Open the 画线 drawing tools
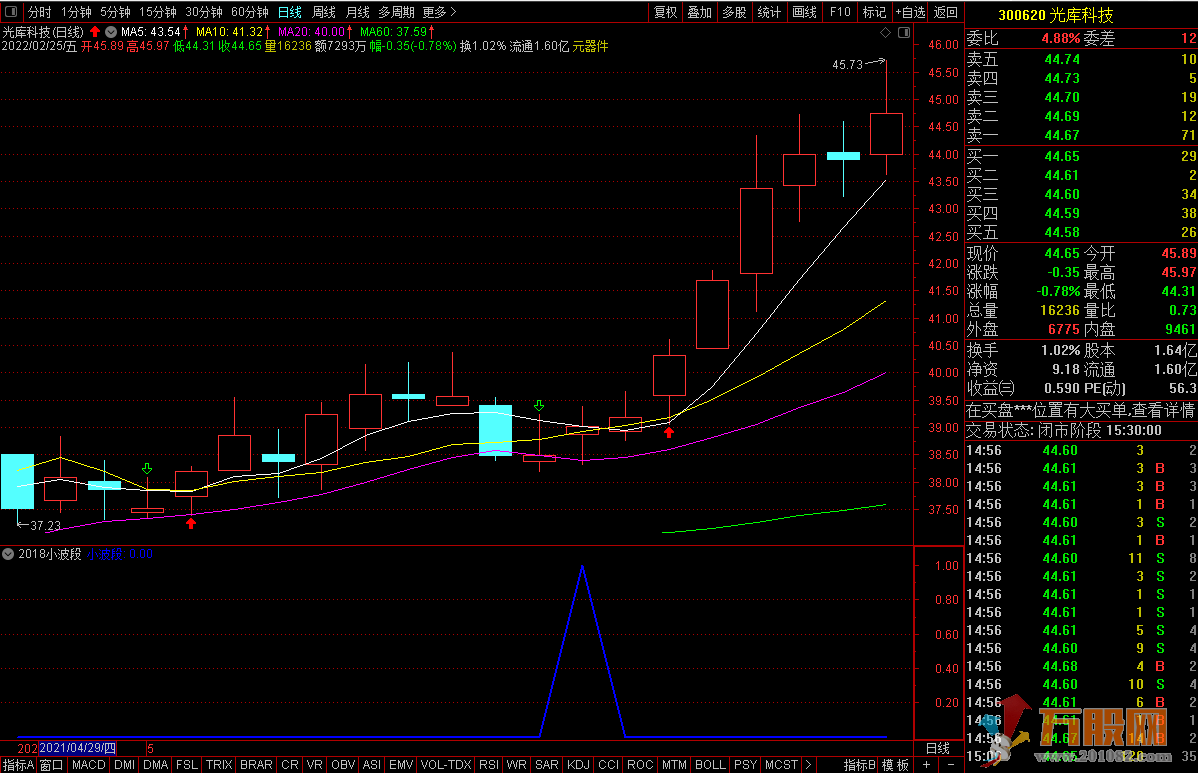This screenshot has width=1198, height=773. pos(805,11)
